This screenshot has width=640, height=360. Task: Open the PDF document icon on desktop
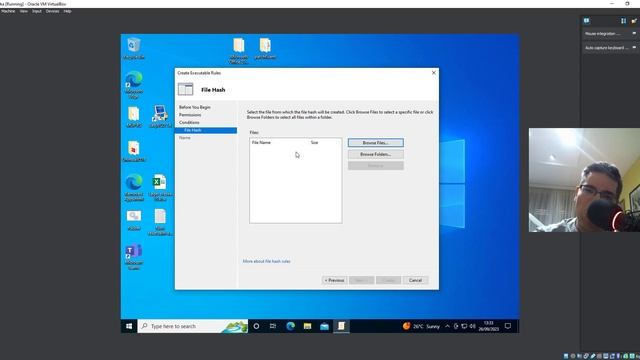(x=134, y=151)
